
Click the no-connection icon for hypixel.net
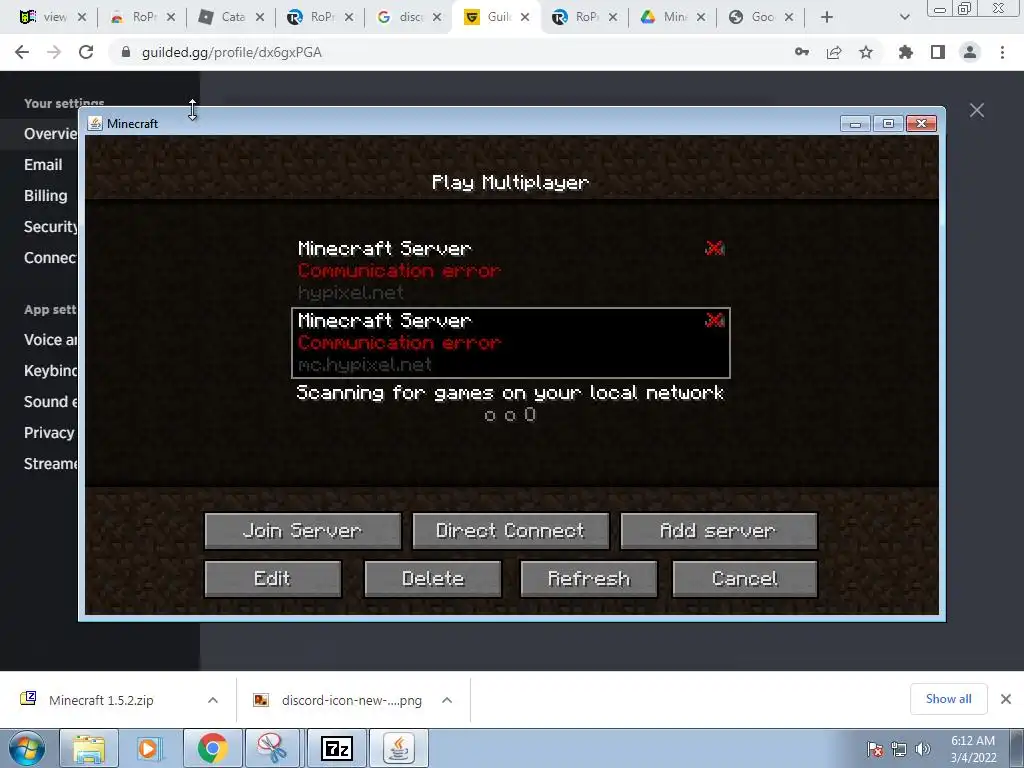pos(714,248)
